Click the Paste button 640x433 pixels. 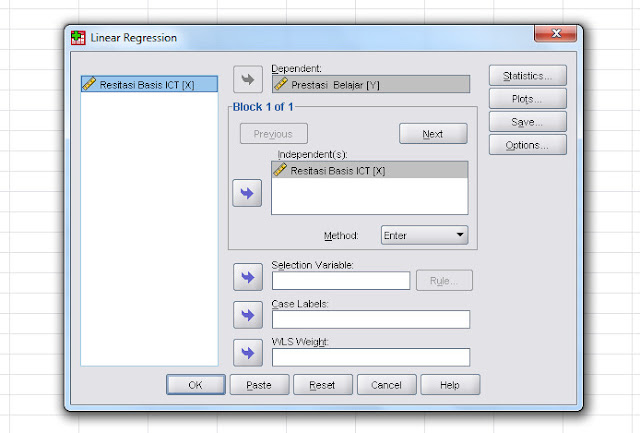click(x=259, y=385)
